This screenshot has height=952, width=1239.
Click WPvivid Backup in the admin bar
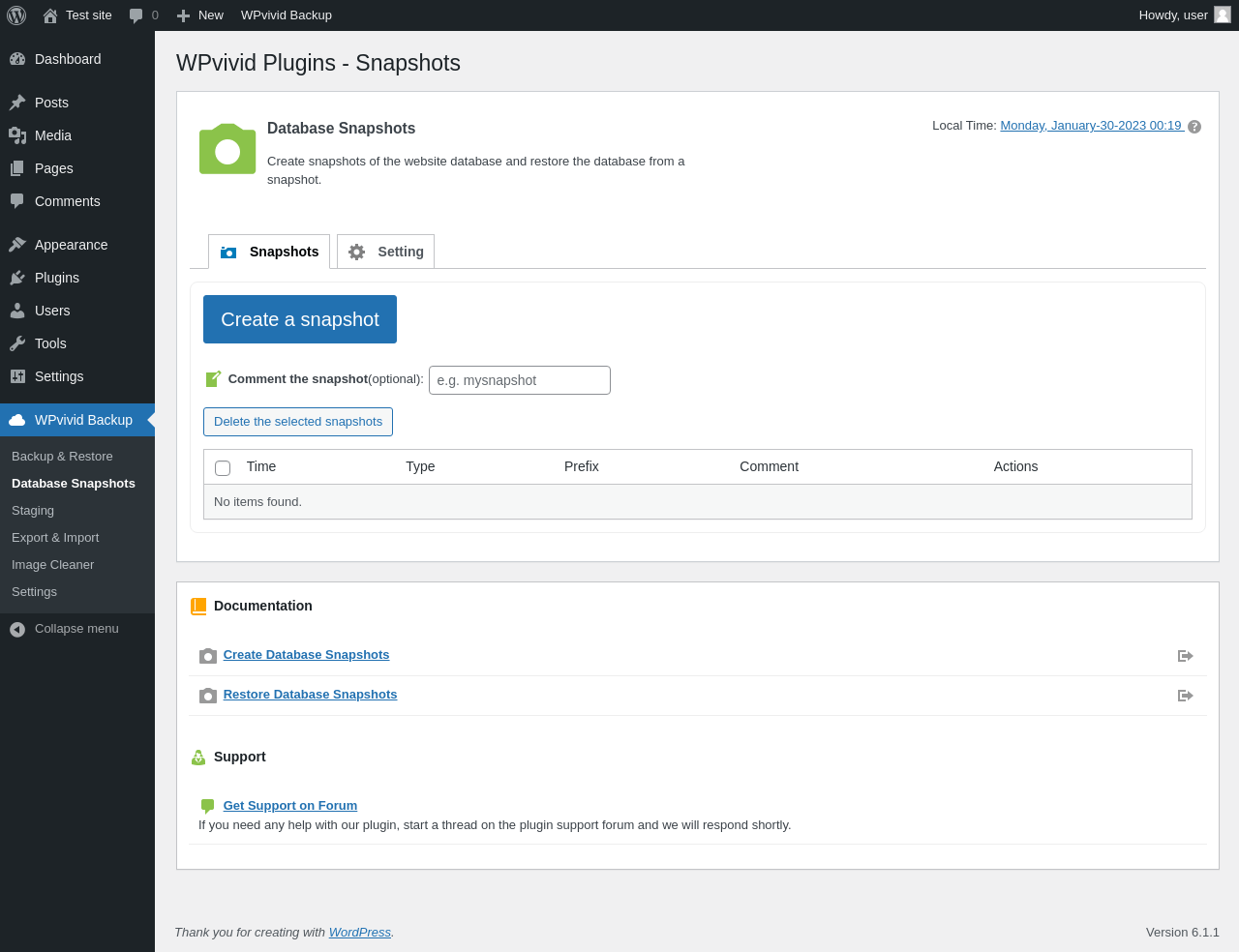coord(287,15)
